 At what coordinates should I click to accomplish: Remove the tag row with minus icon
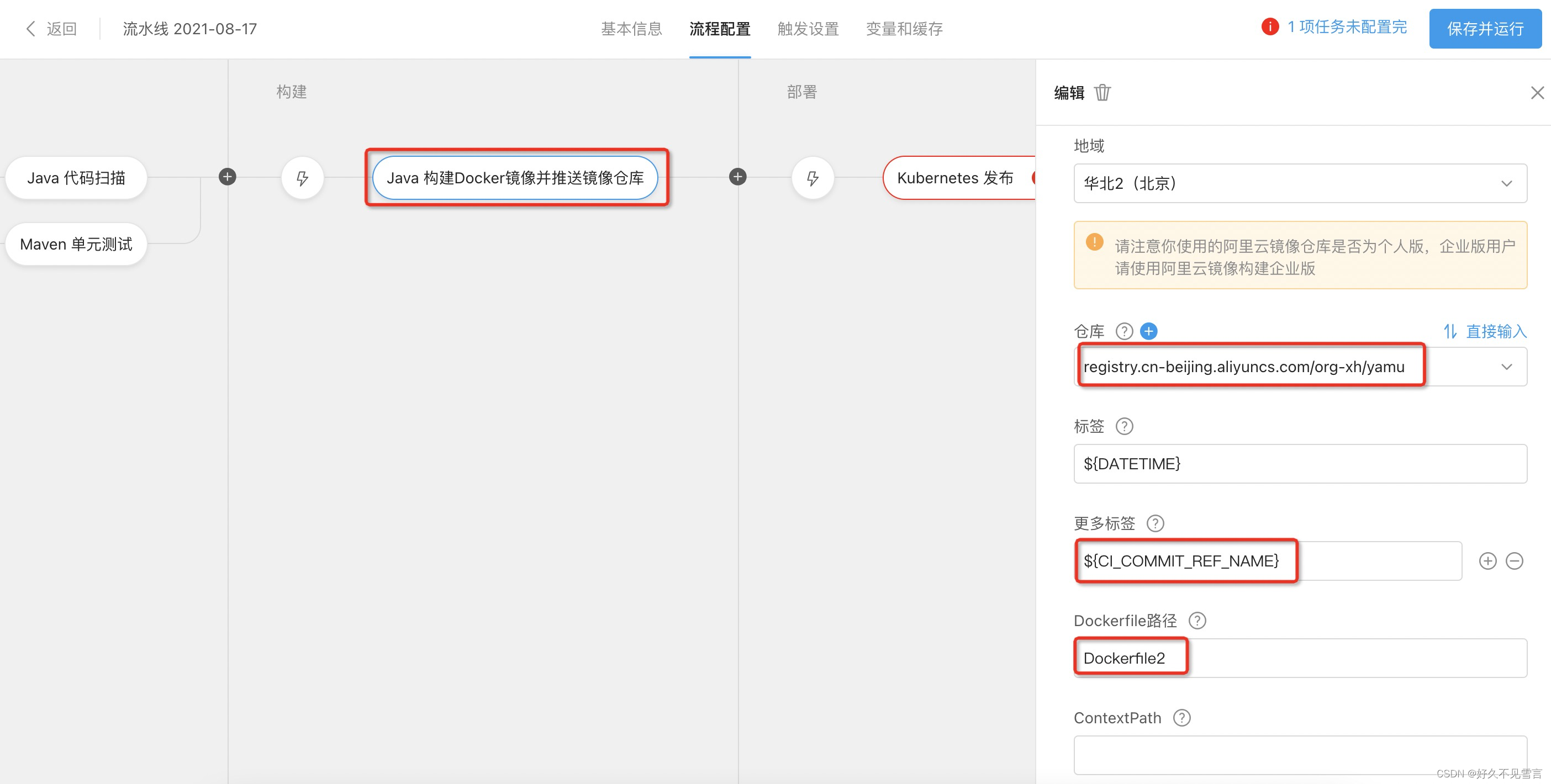pyautogui.click(x=1513, y=561)
